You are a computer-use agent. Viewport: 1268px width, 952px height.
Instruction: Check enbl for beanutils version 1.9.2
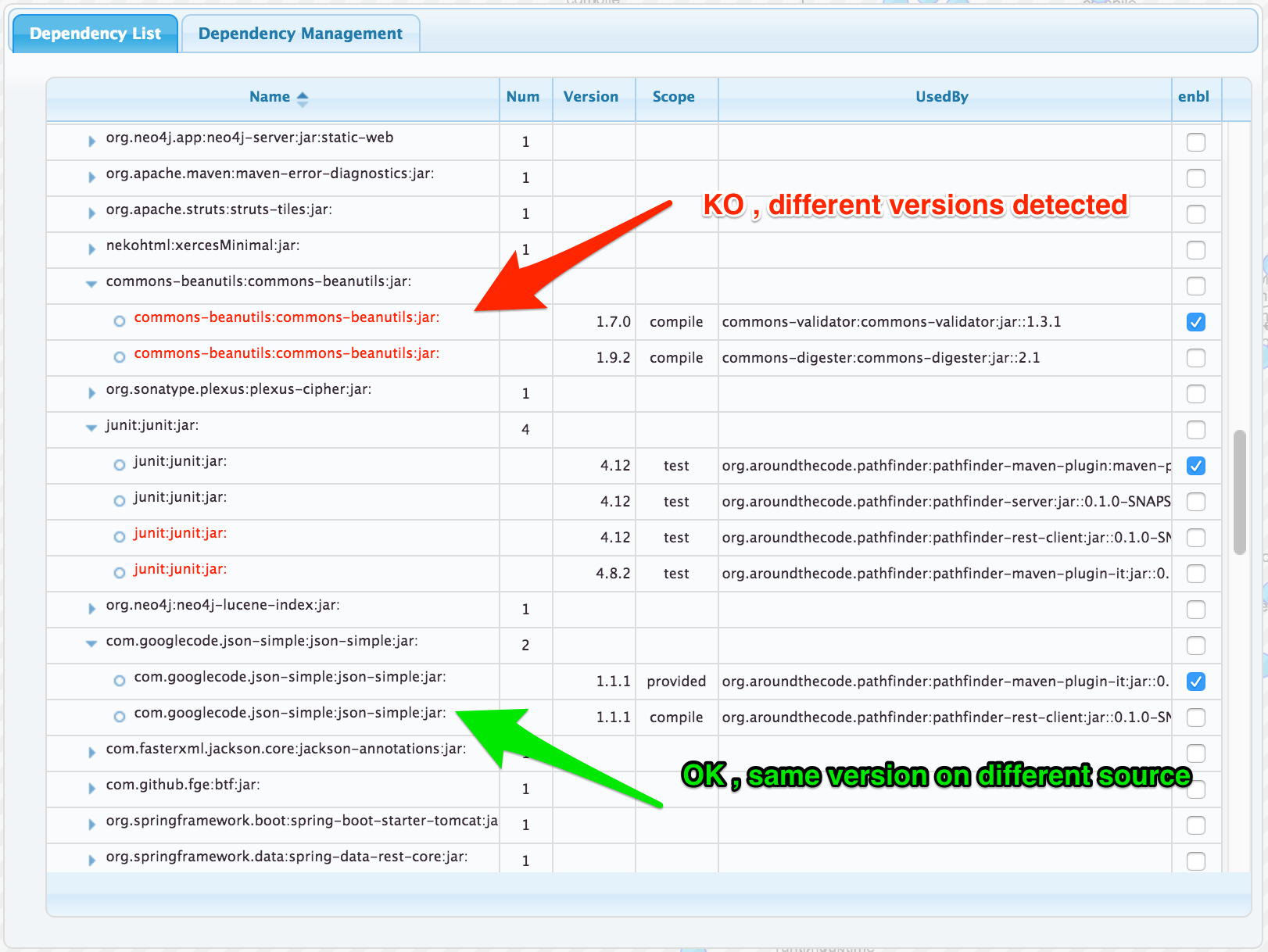pos(1196,358)
